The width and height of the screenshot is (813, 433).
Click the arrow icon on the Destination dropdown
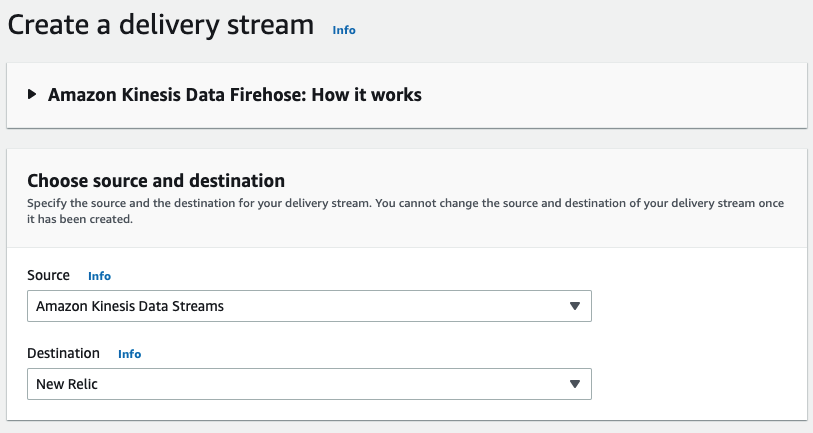tap(574, 384)
